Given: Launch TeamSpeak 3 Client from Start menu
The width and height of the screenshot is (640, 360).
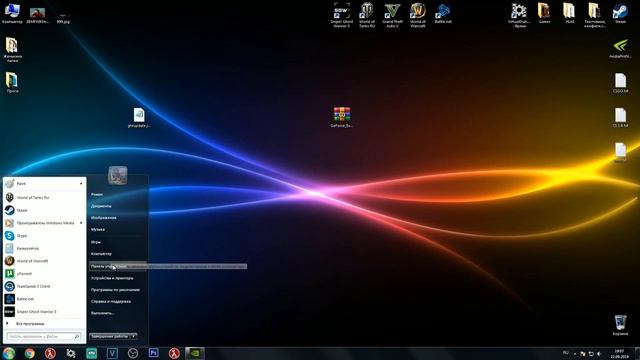Looking at the screenshot, I should coord(44,286).
